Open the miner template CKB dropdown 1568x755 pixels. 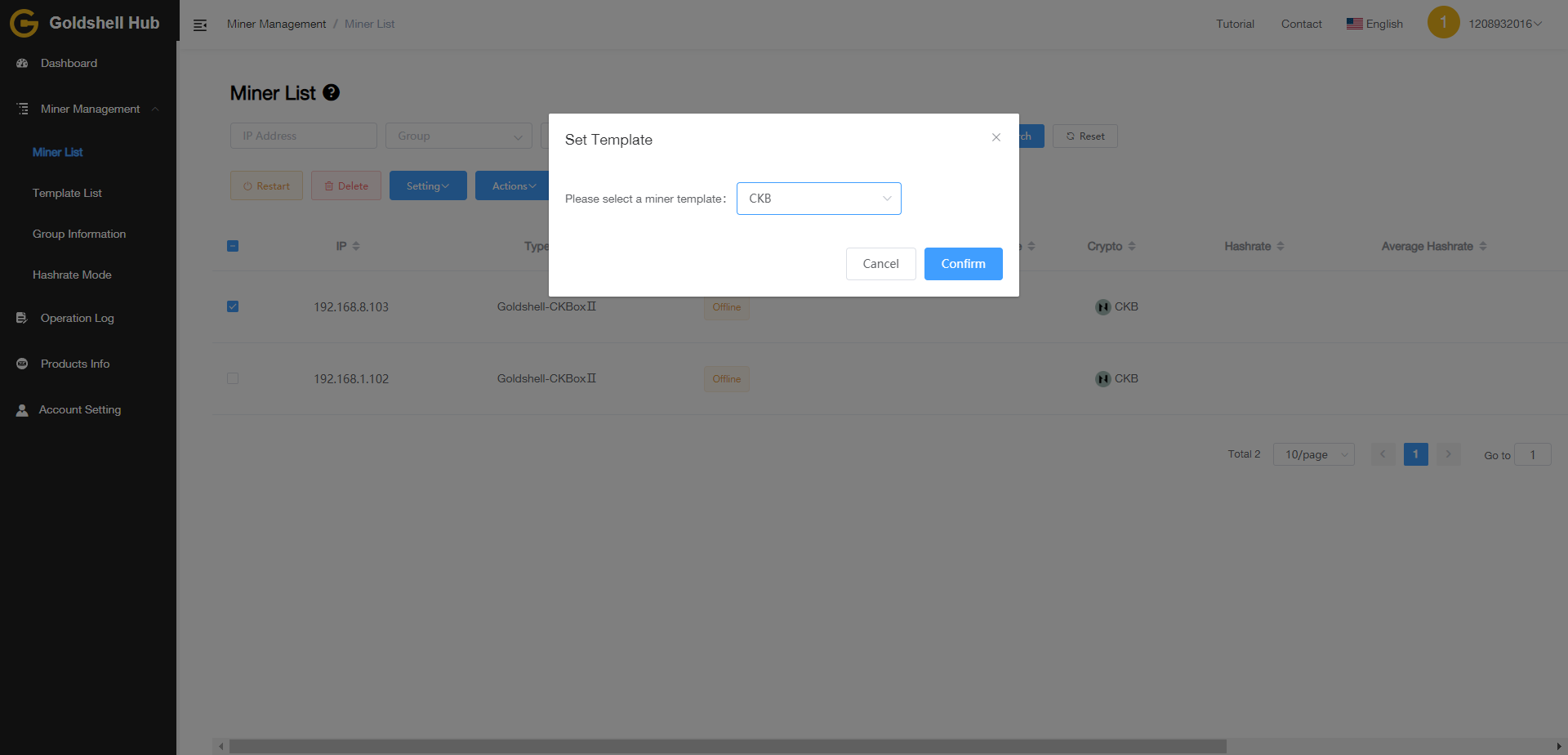[x=818, y=199]
